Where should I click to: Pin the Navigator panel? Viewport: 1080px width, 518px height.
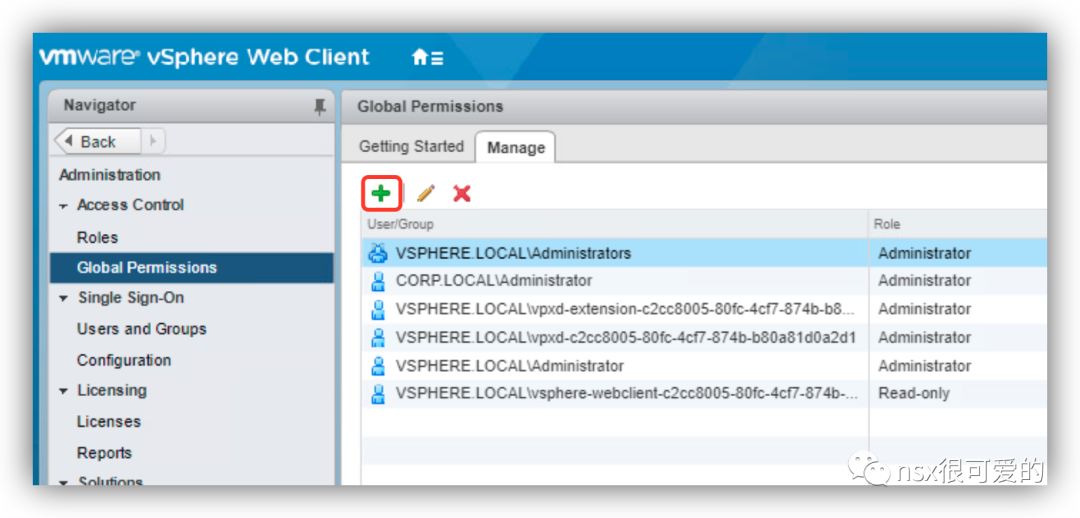click(x=320, y=107)
